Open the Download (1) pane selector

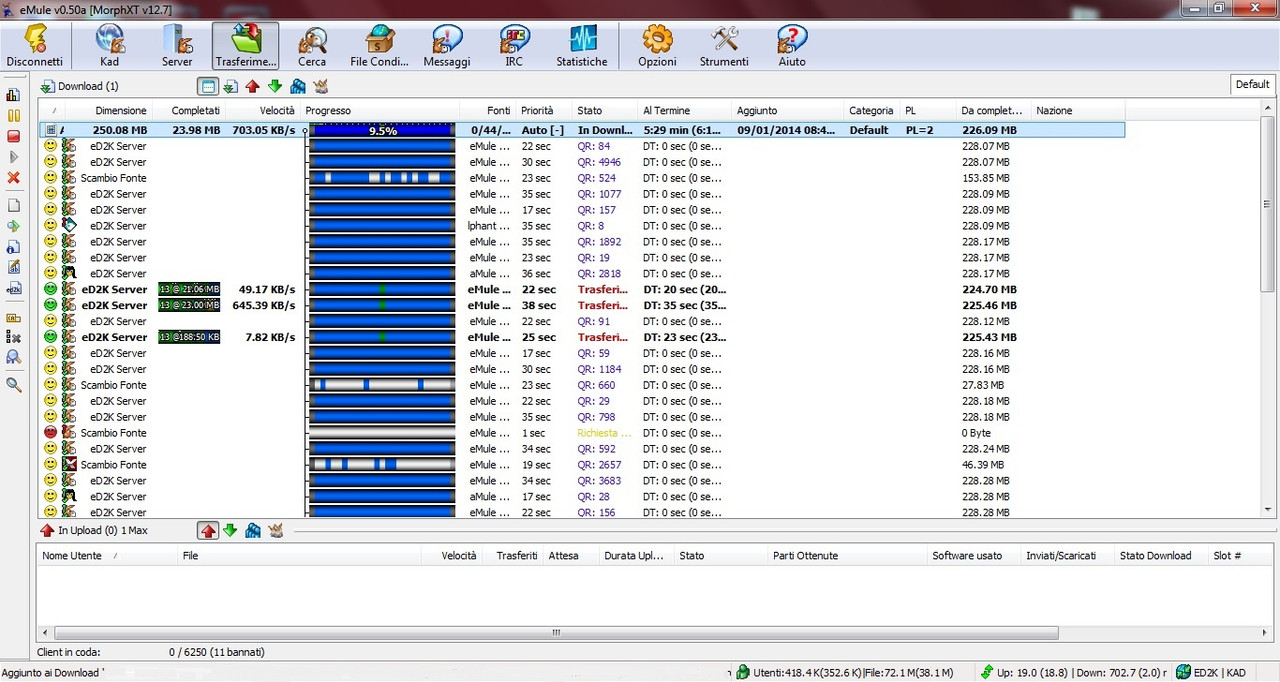pyautogui.click(x=79, y=86)
